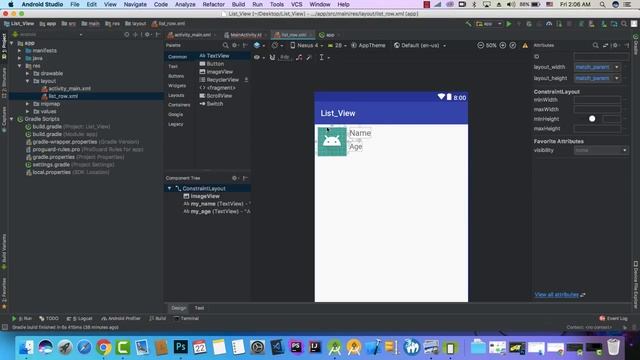Open the API 28 version dropdown

[x=338, y=45]
